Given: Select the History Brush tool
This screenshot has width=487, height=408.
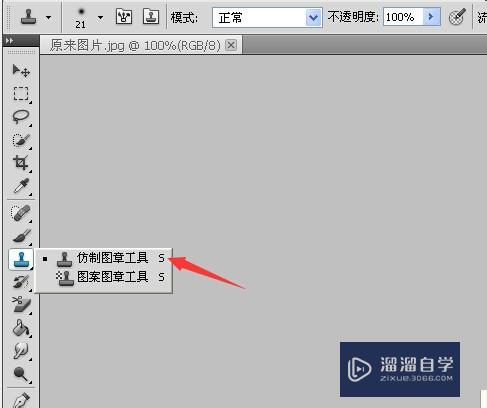Looking at the screenshot, I should (x=21, y=282).
